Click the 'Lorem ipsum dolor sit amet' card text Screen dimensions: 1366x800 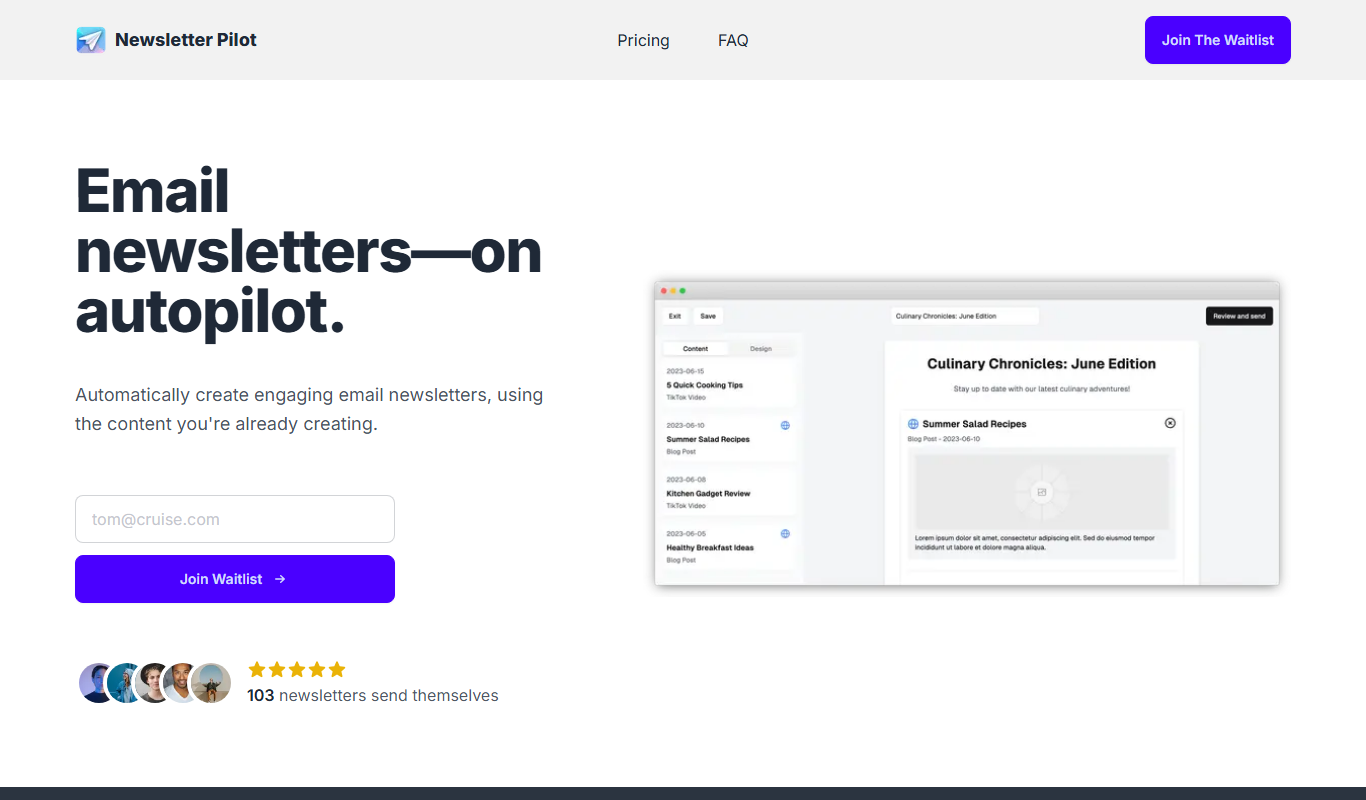(x=1035, y=542)
